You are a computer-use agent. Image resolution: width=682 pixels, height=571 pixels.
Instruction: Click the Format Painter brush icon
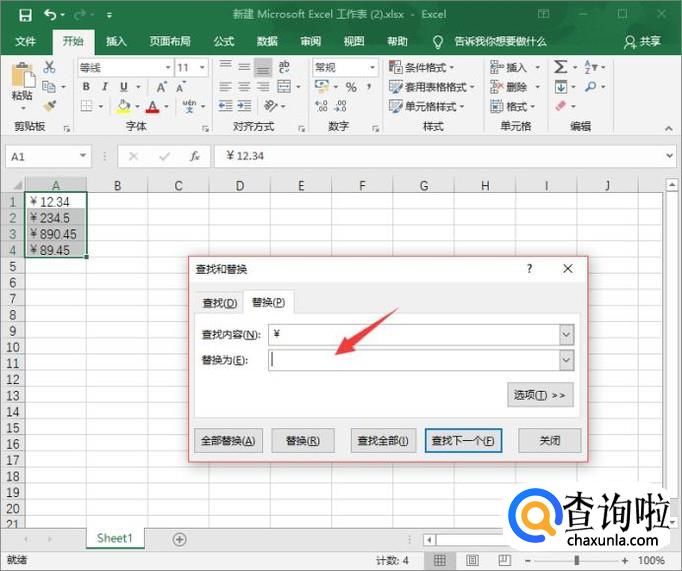49,106
